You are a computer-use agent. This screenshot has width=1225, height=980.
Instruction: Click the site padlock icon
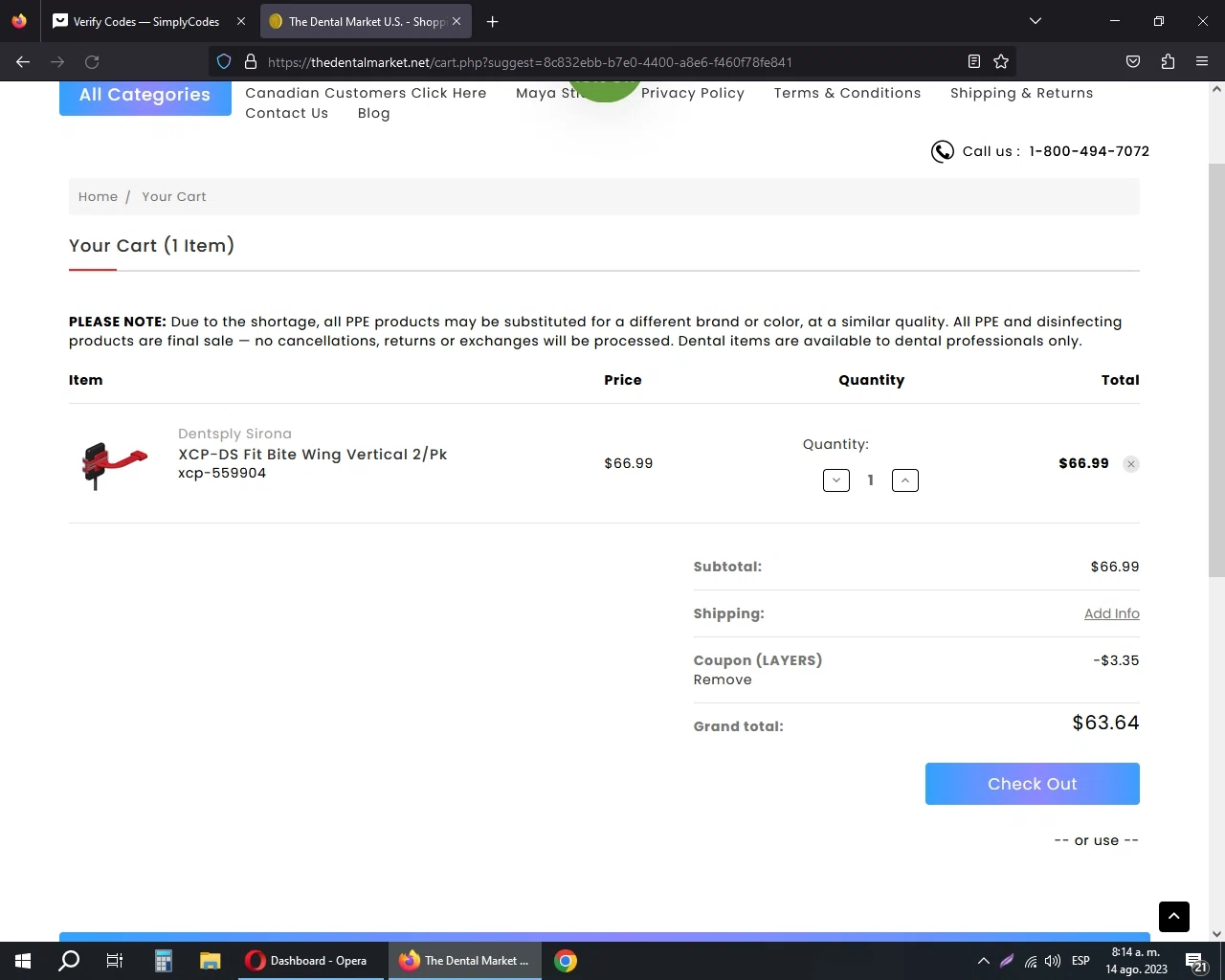251,62
